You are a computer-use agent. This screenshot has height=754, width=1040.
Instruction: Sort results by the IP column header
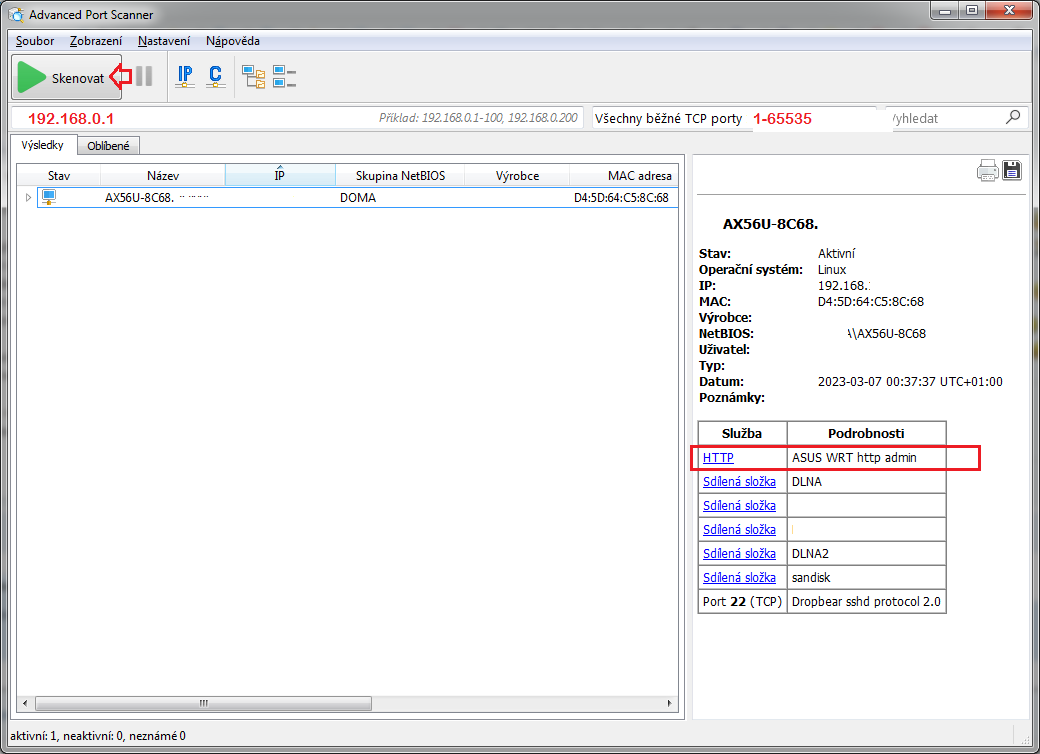coord(280,176)
